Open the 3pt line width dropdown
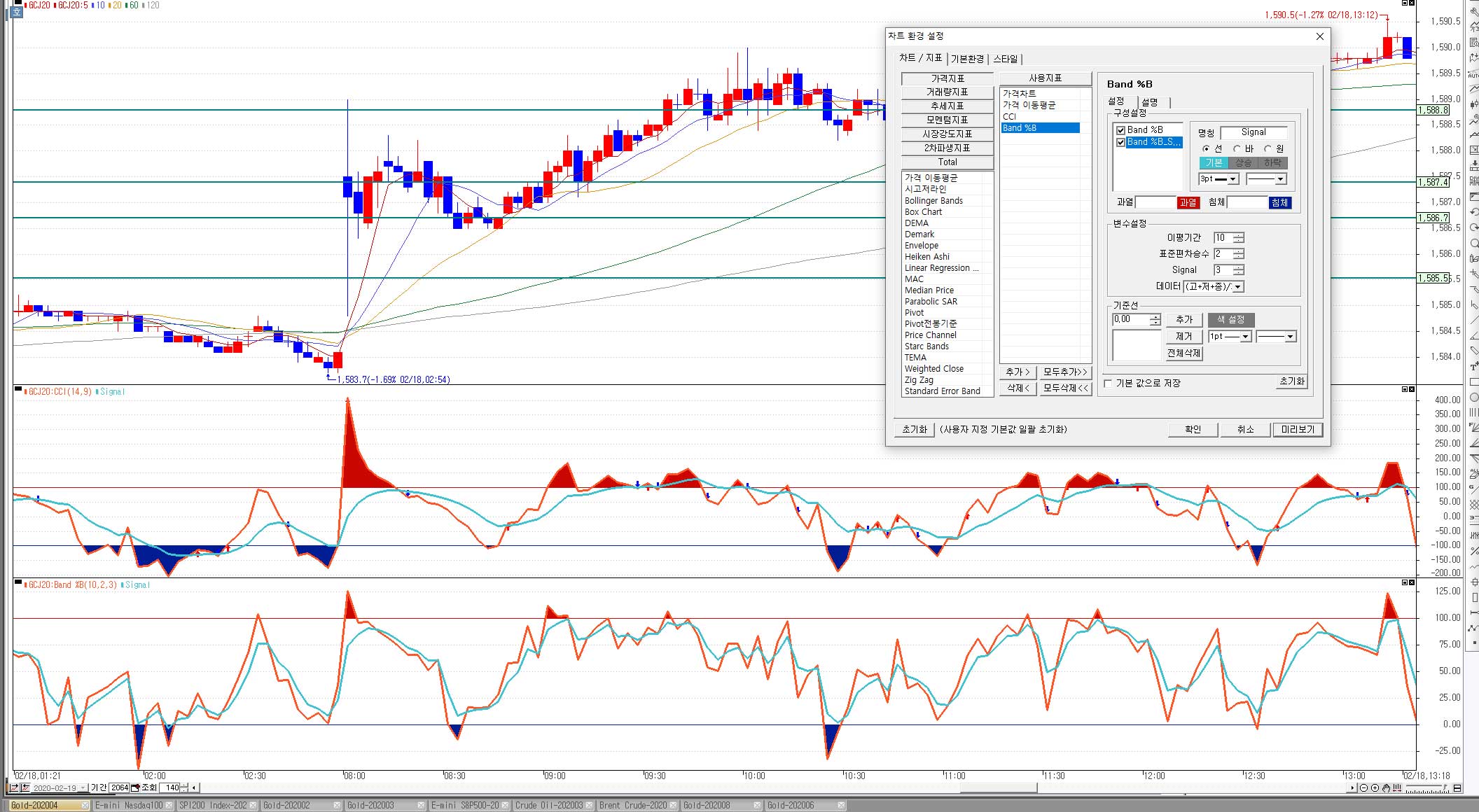Viewport: 1479px width, 812px height. pos(1233,179)
